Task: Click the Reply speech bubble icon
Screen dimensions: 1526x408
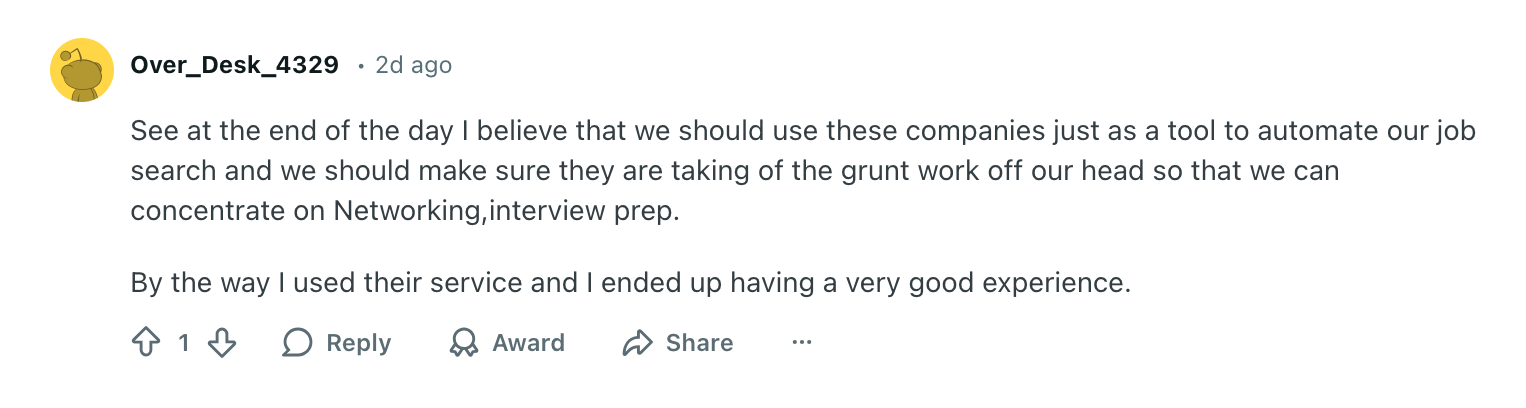Action: pos(297,343)
